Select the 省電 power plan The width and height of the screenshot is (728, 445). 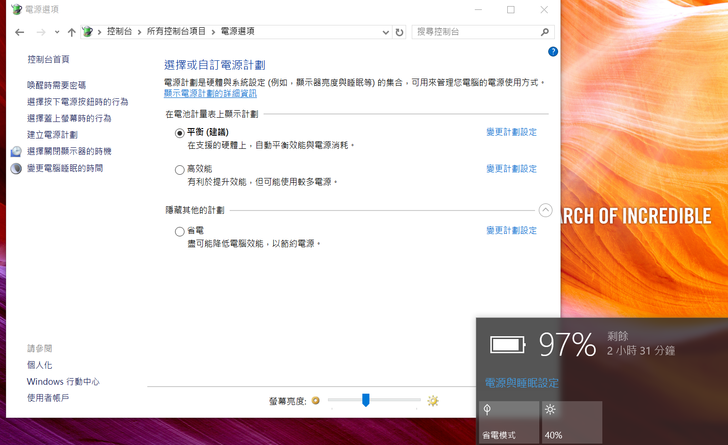pyautogui.click(x=180, y=231)
